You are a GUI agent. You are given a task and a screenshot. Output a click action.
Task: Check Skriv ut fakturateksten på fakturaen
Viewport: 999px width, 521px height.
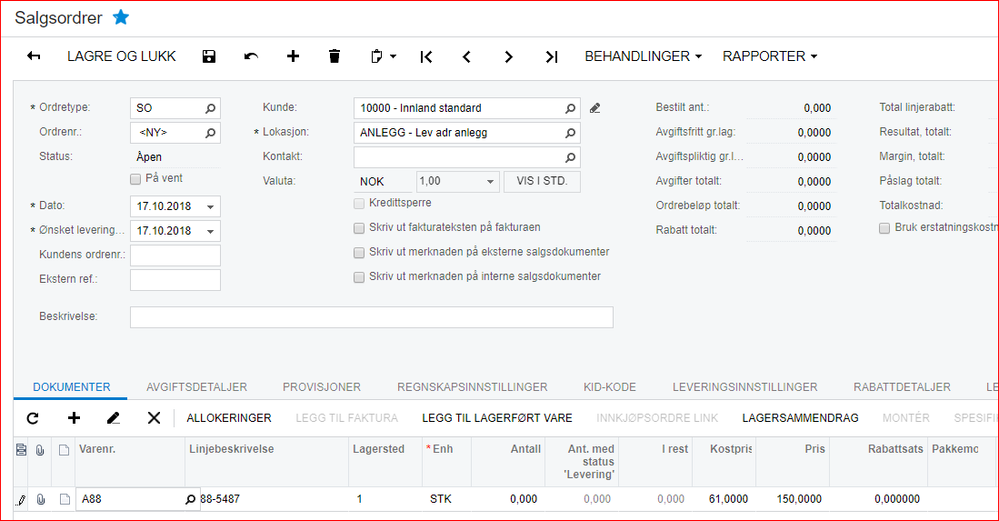pos(360,228)
